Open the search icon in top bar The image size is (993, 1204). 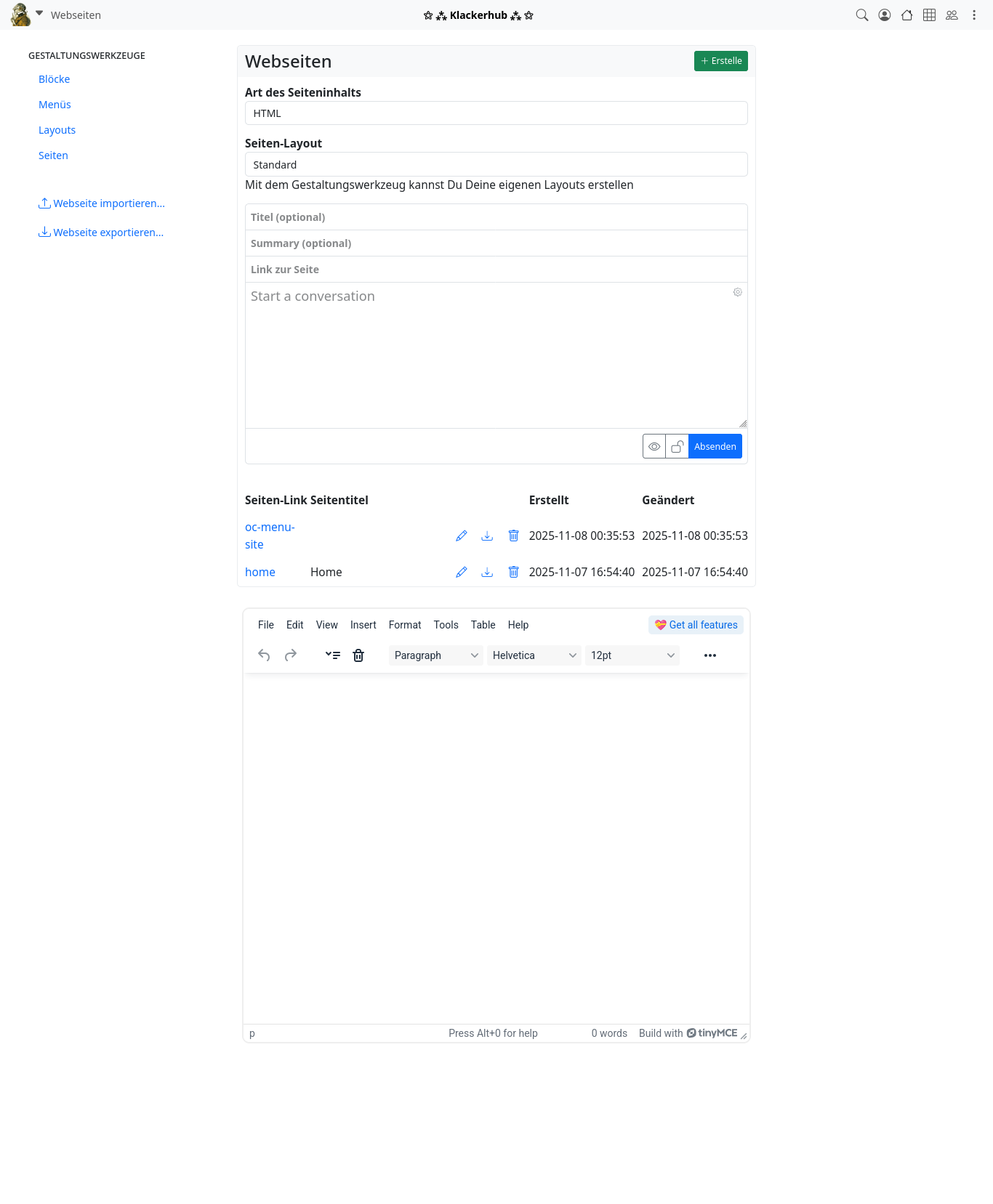point(862,15)
